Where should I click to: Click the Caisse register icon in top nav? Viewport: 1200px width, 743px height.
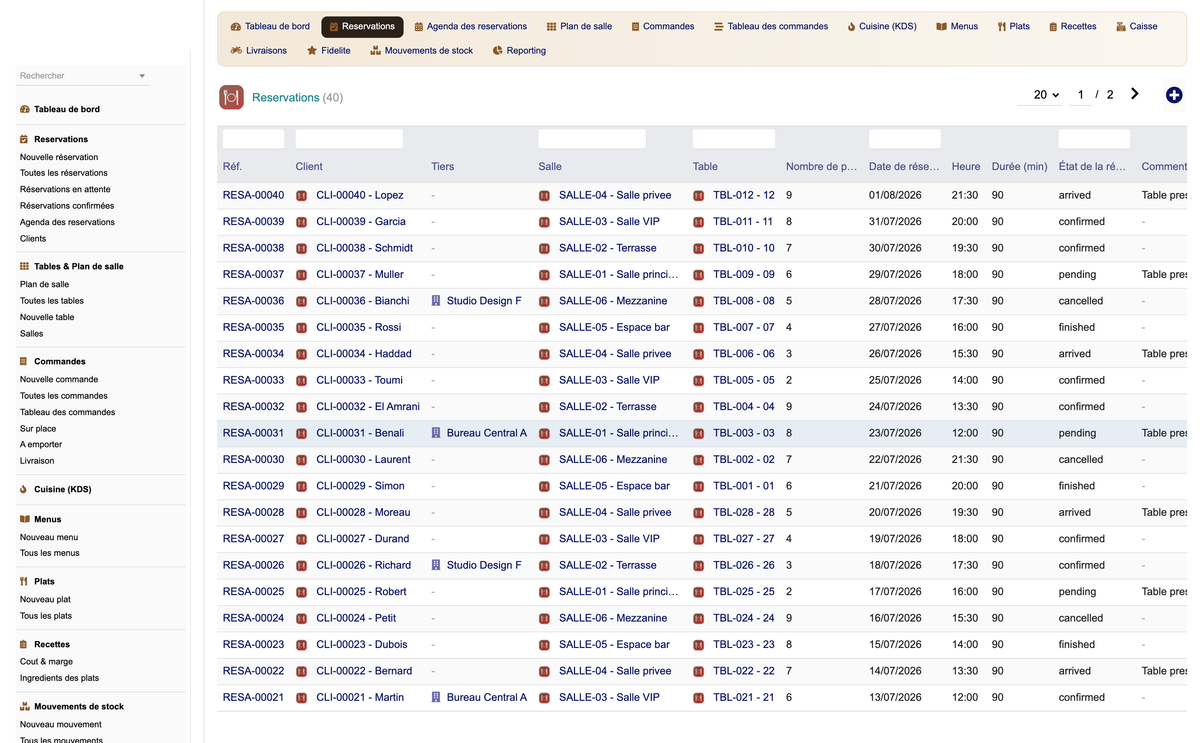click(x=1121, y=27)
